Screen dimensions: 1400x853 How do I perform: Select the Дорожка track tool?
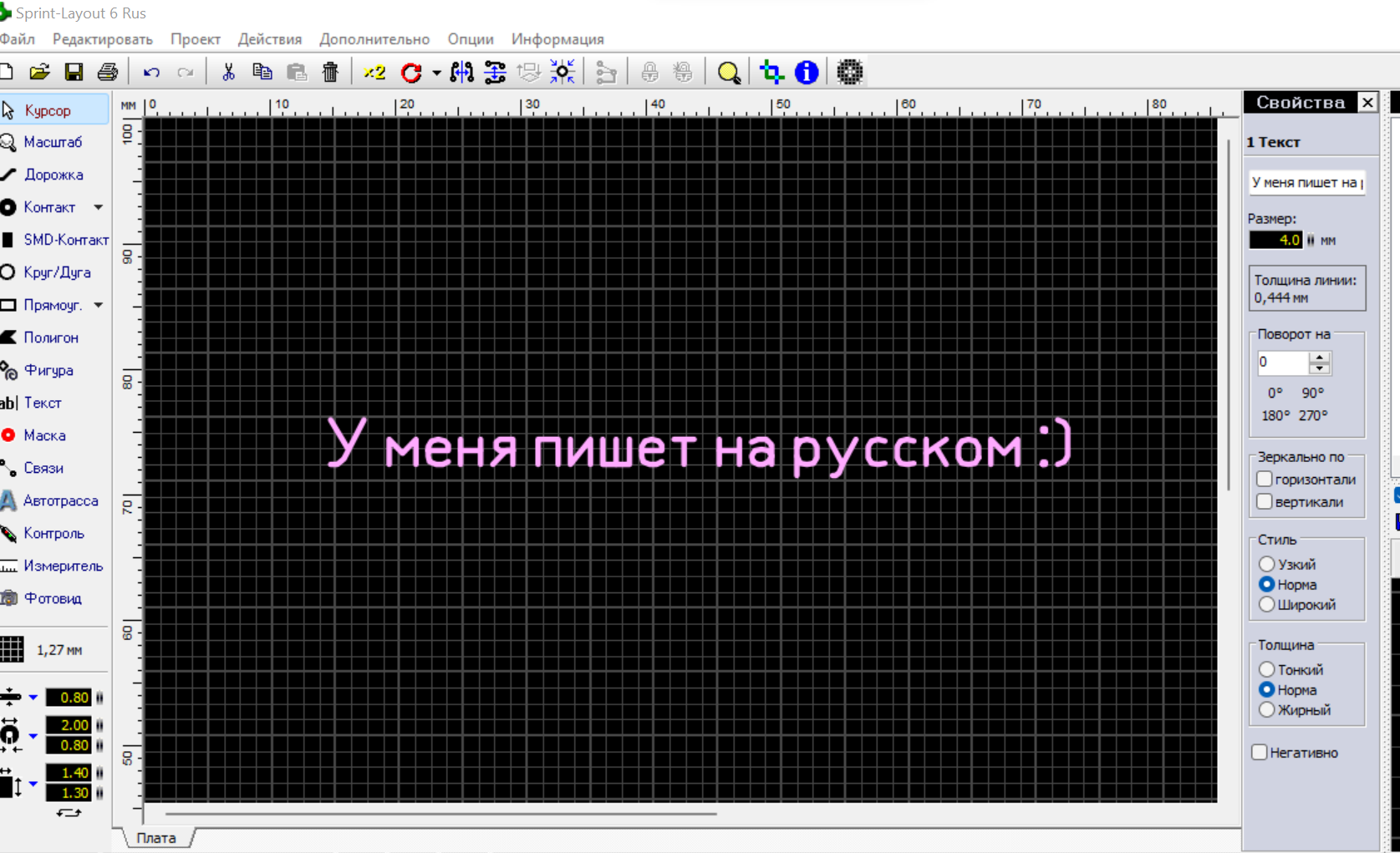point(54,175)
